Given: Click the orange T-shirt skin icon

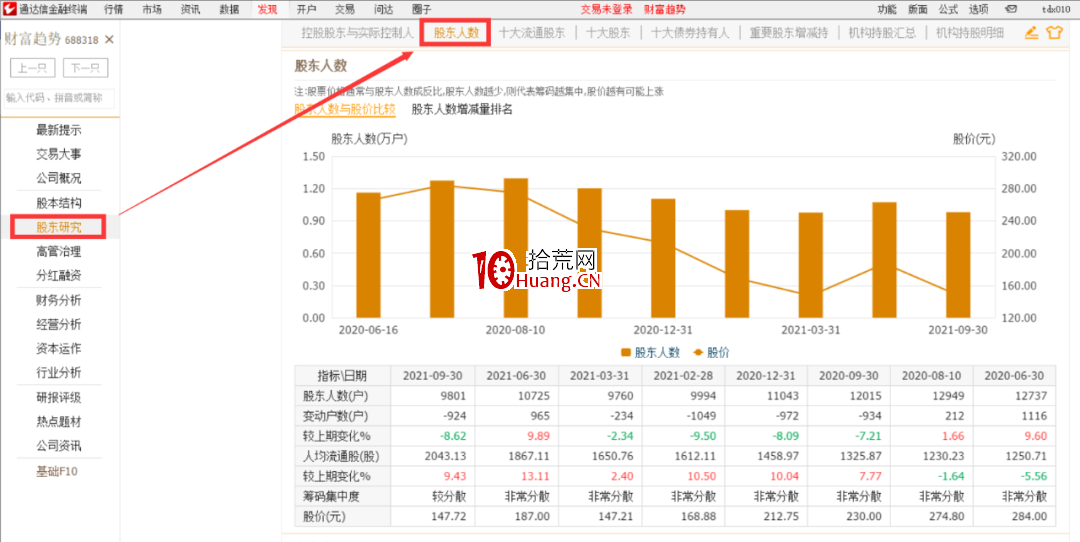Looking at the screenshot, I should [1055, 32].
